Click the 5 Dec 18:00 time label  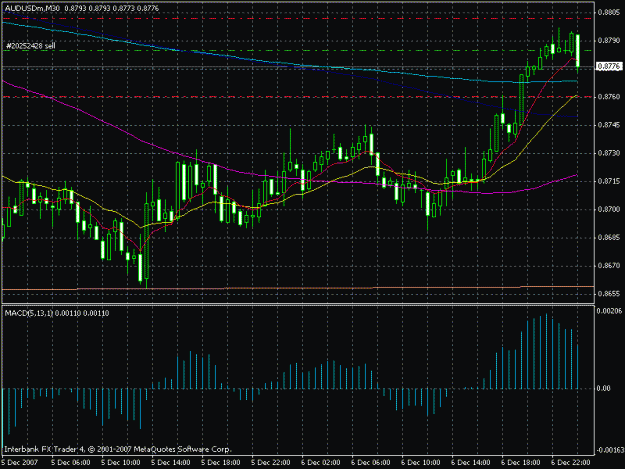pyautogui.click(x=221, y=463)
